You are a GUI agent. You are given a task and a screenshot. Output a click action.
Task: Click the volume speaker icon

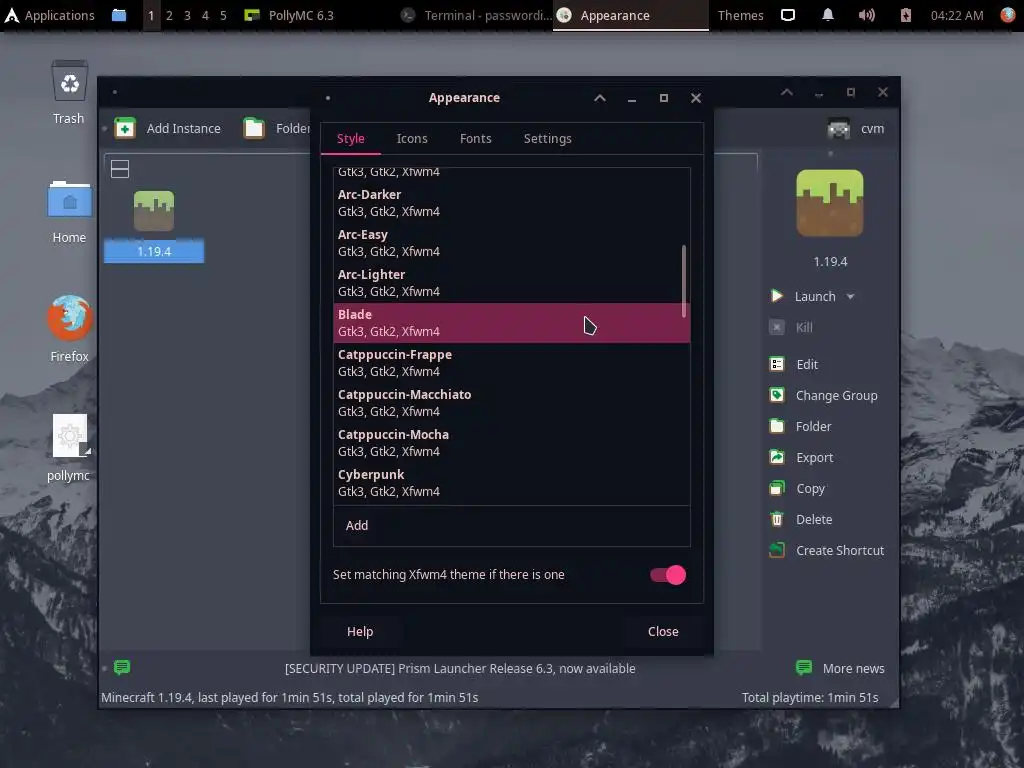click(x=867, y=15)
